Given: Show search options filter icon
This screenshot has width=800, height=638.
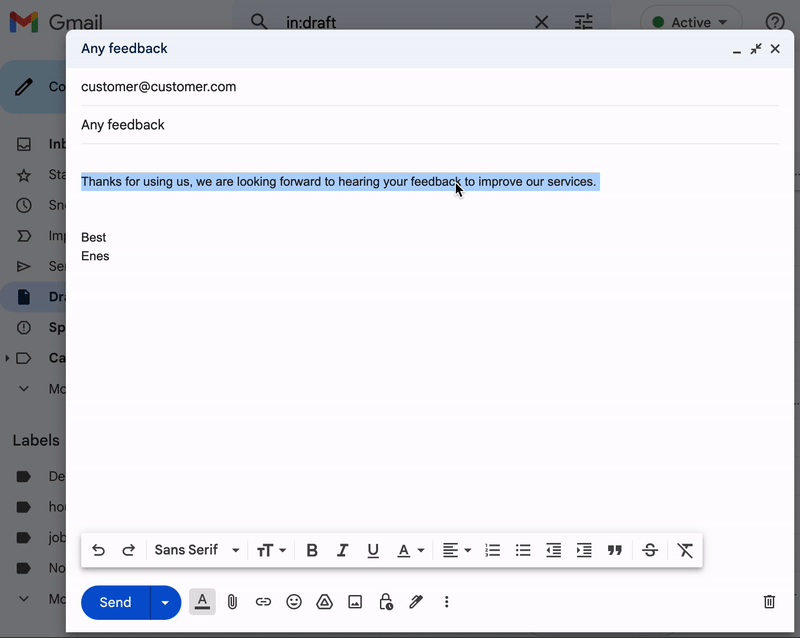Looking at the screenshot, I should pos(584,22).
